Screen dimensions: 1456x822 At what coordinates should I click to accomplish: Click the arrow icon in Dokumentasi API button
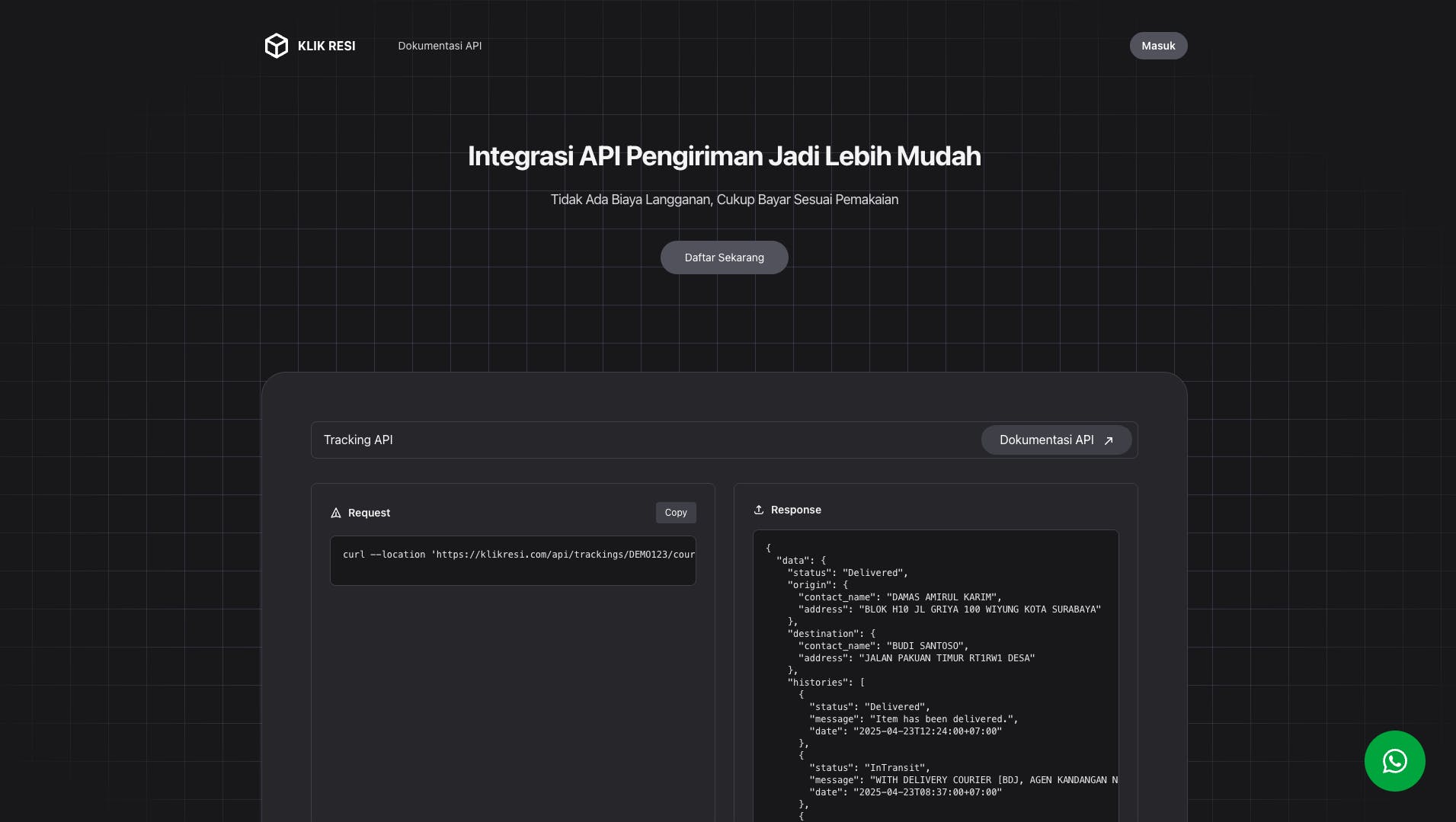[x=1109, y=440]
